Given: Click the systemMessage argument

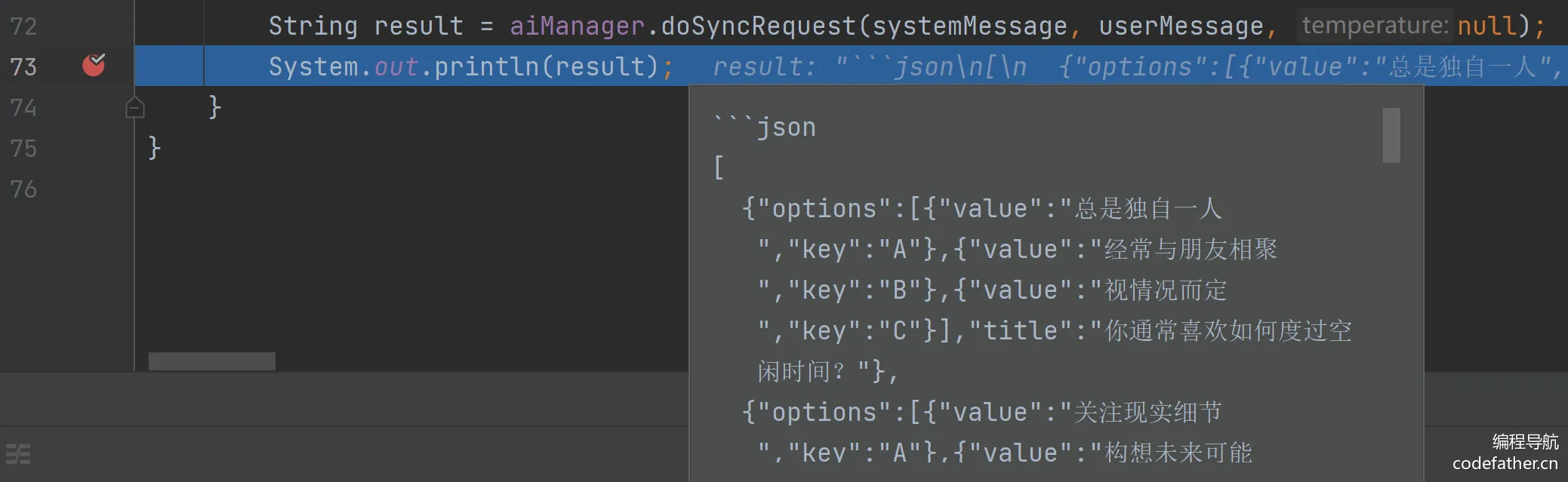Looking at the screenshot, I should pos(969,26).
